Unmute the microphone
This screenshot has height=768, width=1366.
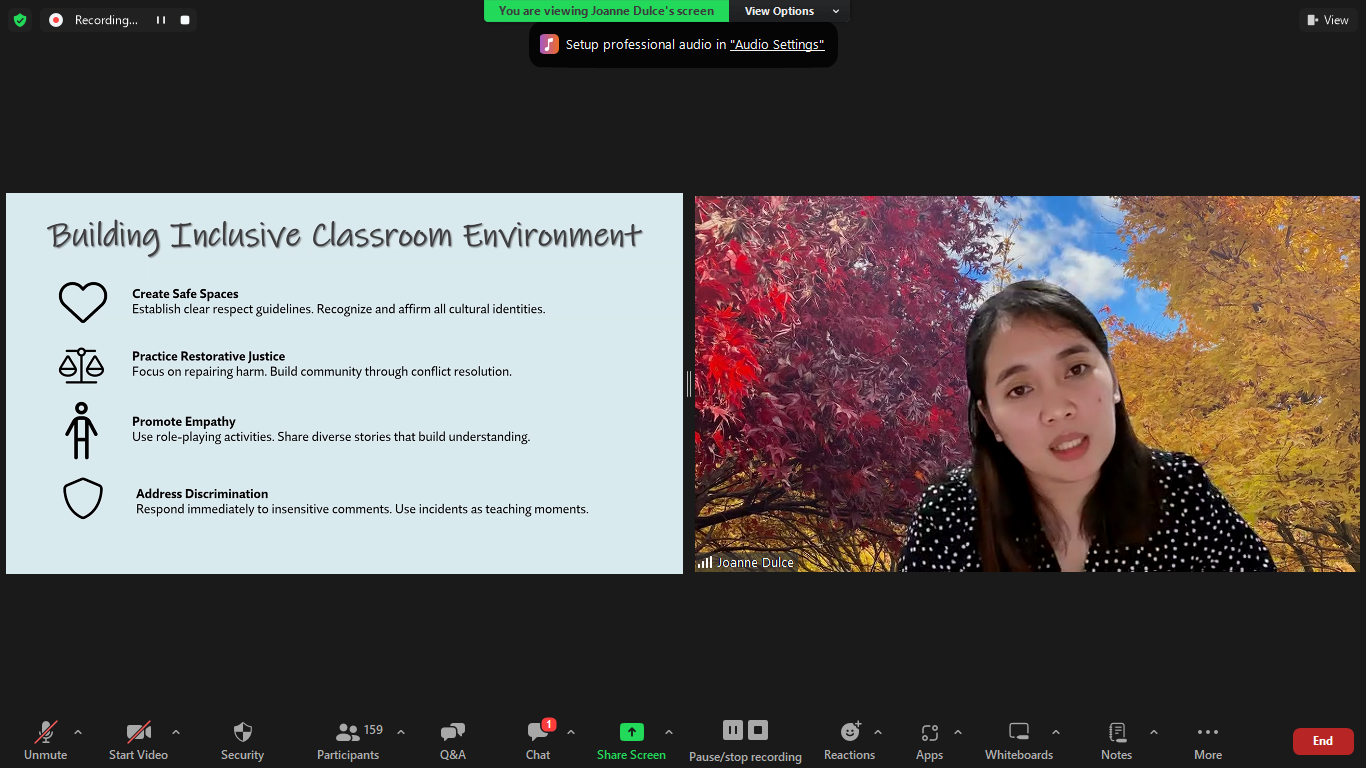point(45,732)
